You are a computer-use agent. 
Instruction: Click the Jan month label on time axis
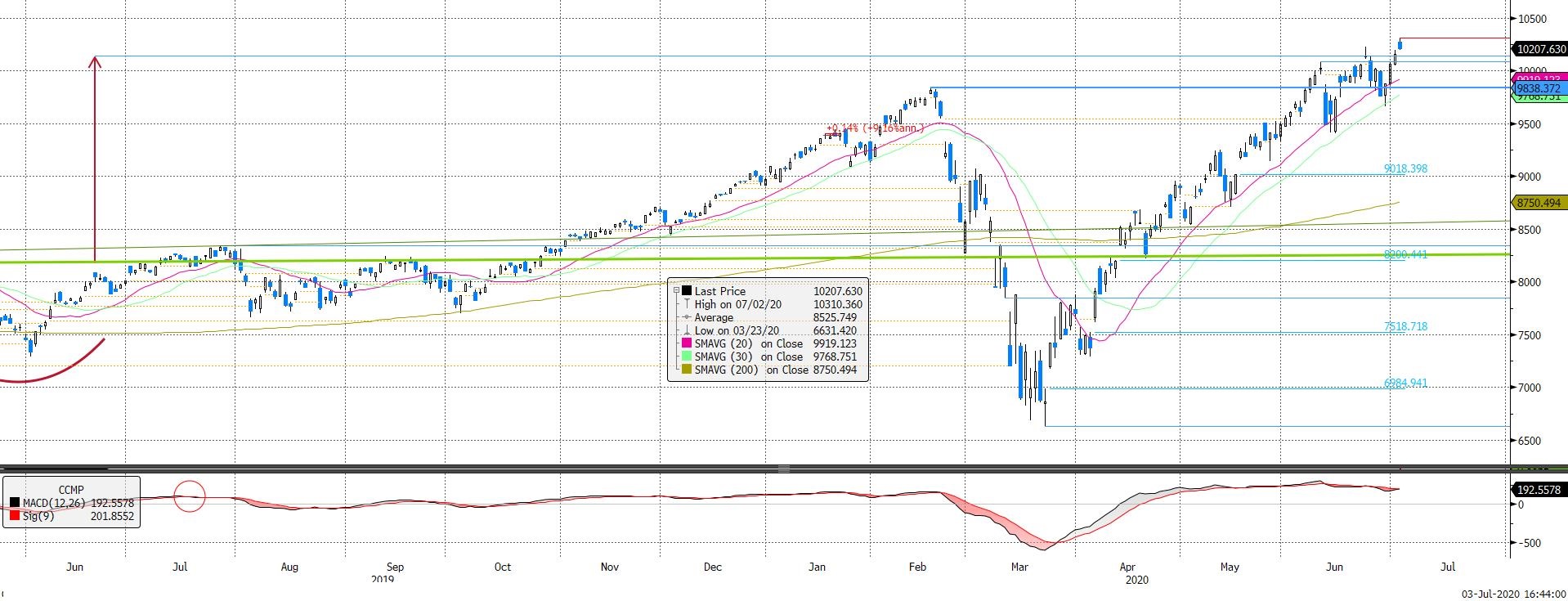coord(818,567)
